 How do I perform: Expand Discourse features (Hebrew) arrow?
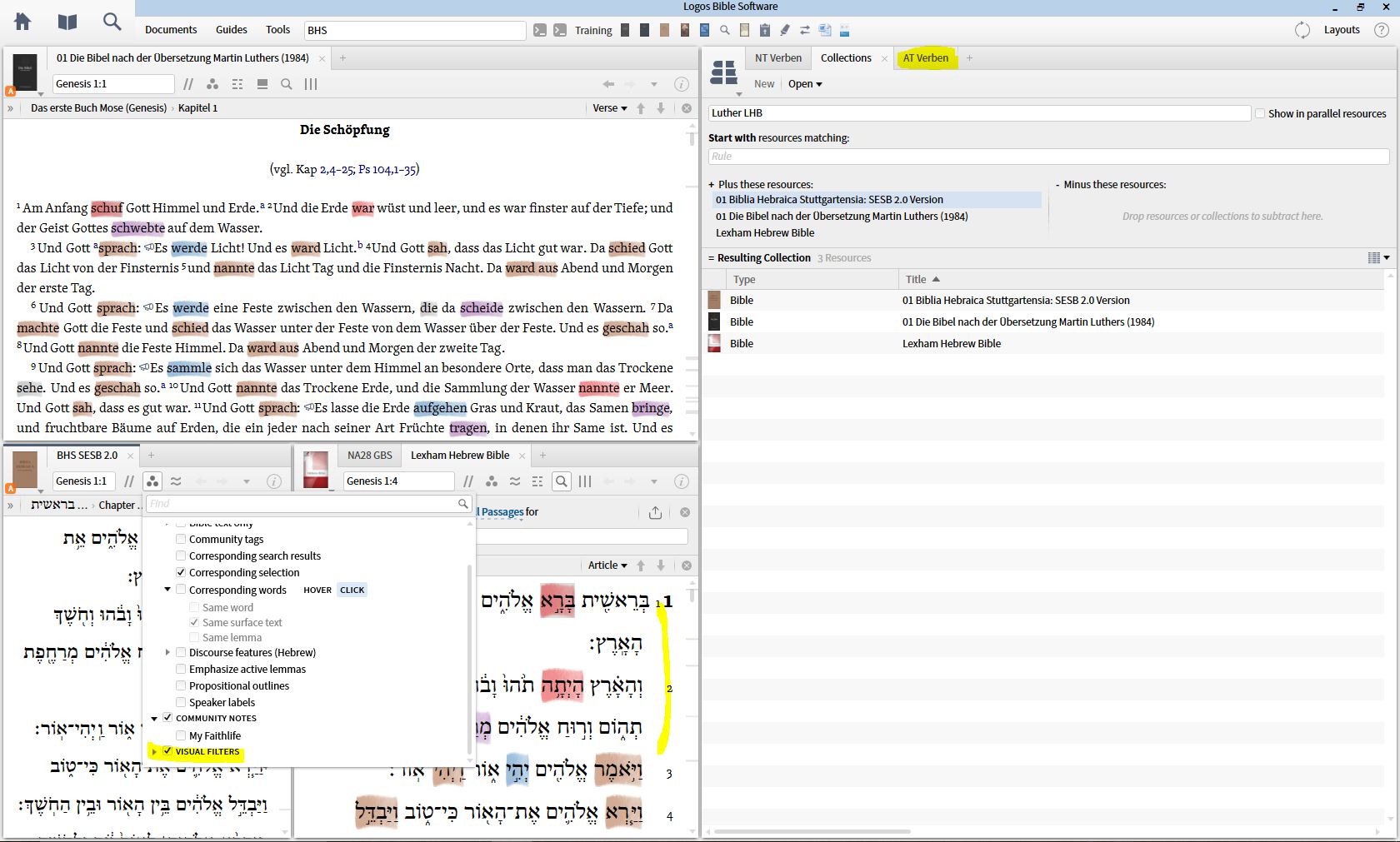pyautogui.click(x=167, y=653)
